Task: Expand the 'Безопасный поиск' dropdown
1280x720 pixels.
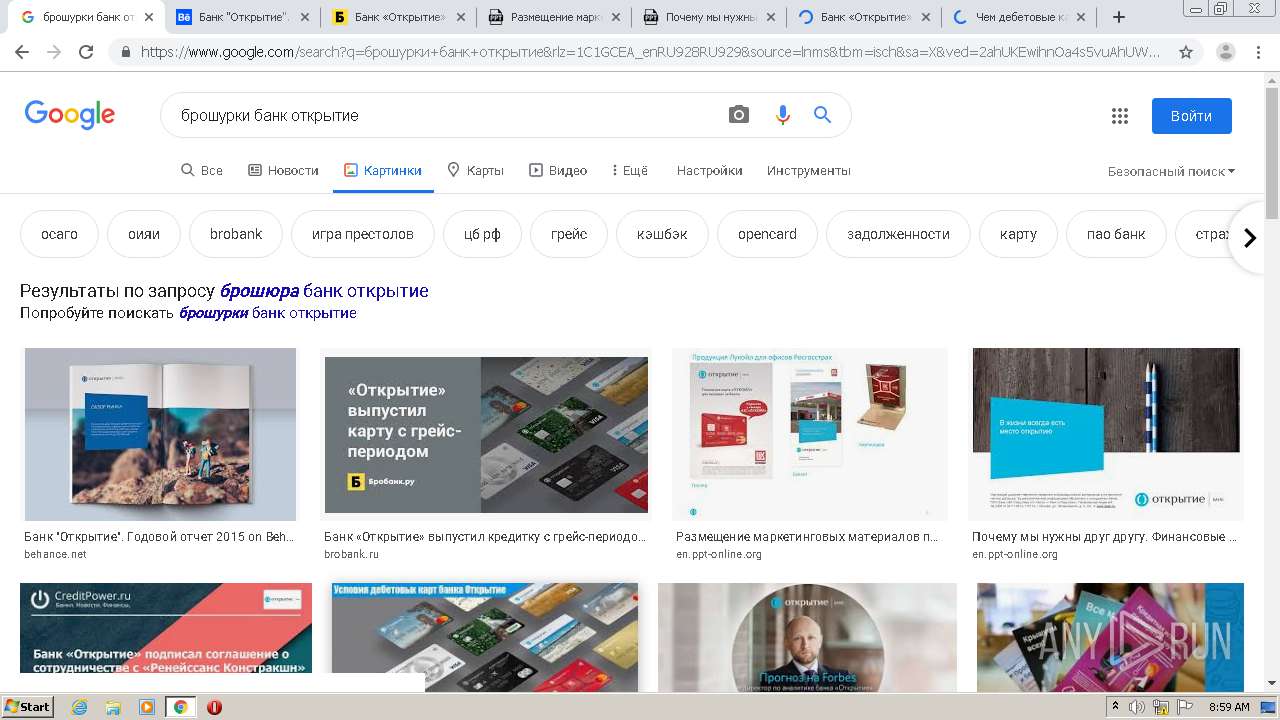Action: (x=1171, y=171)
